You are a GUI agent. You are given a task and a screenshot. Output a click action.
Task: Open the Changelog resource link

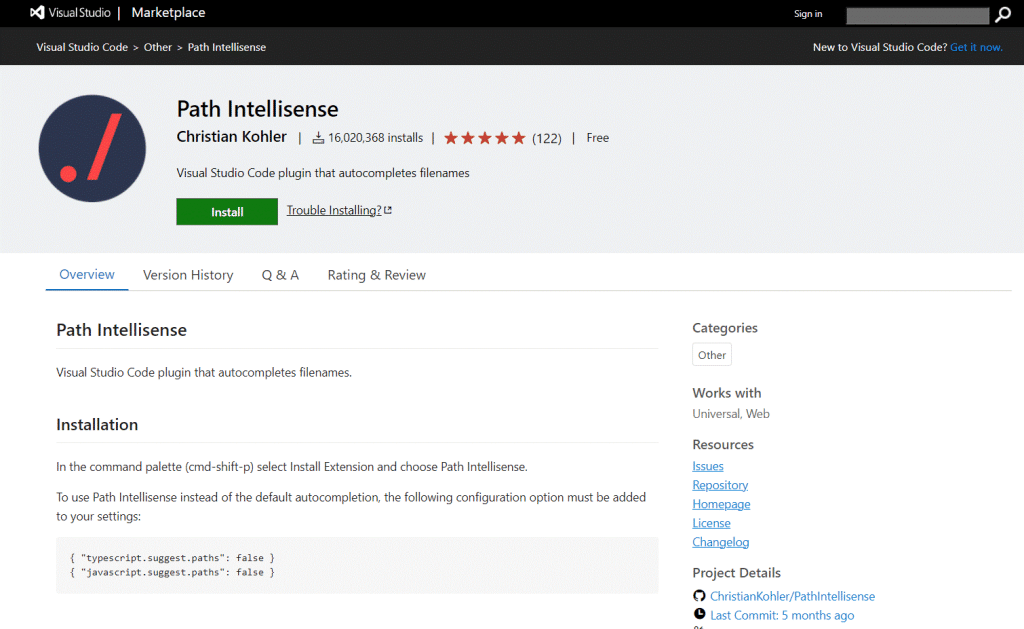click(x=720, y=541)
